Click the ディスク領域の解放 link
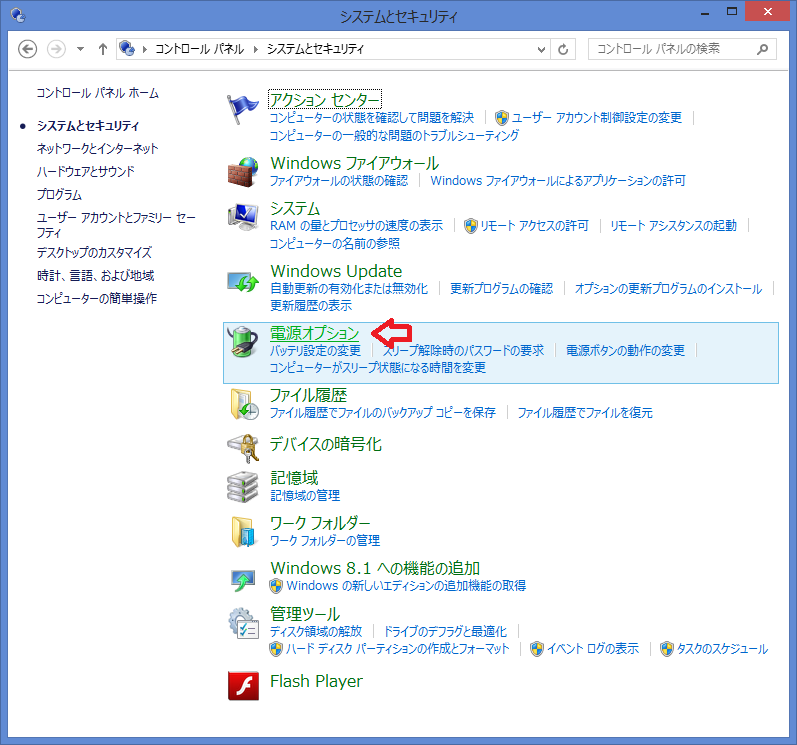 tap(316, 632)
